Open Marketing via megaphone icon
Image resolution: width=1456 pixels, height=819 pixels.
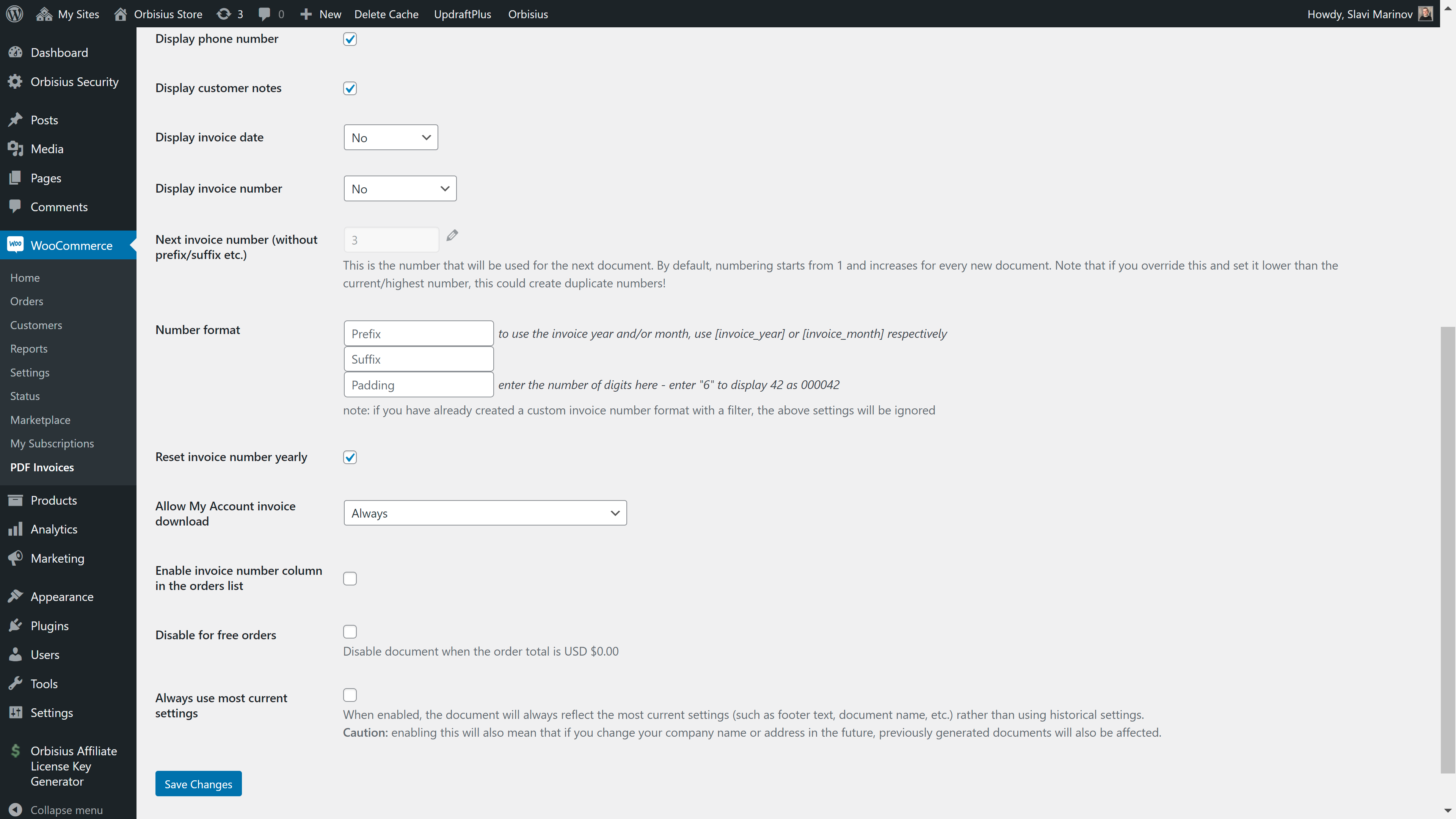[x=15, y=558]
